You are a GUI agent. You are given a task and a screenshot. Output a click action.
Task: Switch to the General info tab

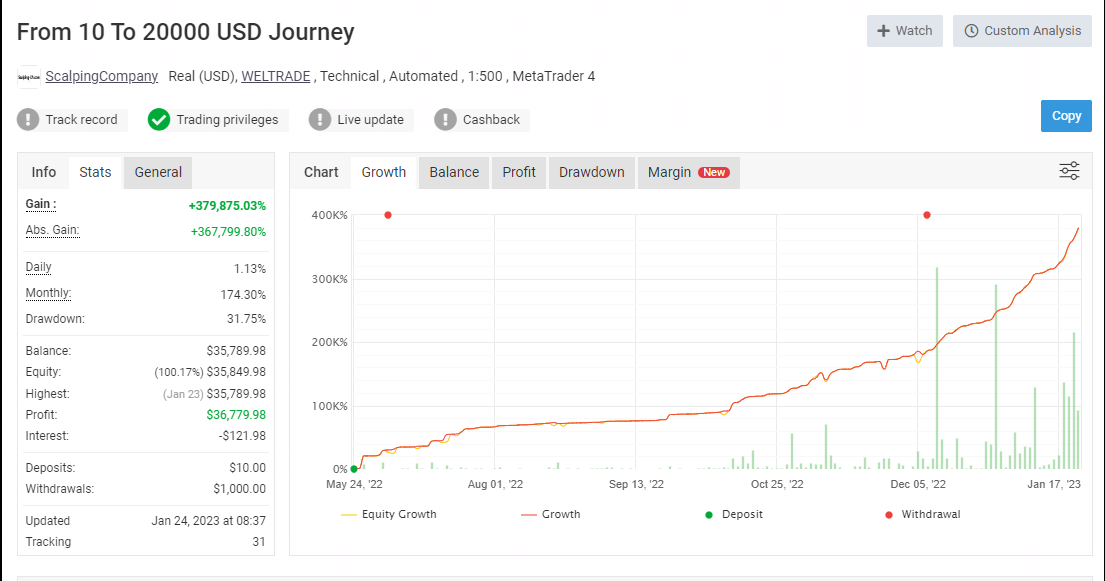click(x=157, y=172)
